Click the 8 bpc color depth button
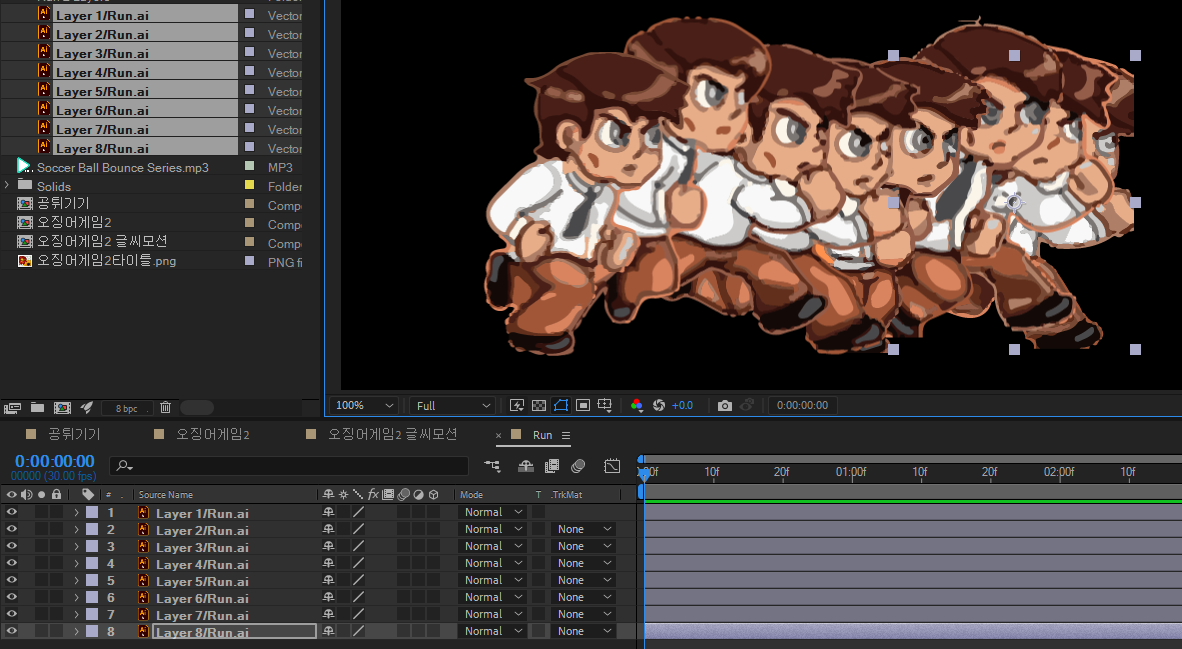 click(x=127, y=409)
